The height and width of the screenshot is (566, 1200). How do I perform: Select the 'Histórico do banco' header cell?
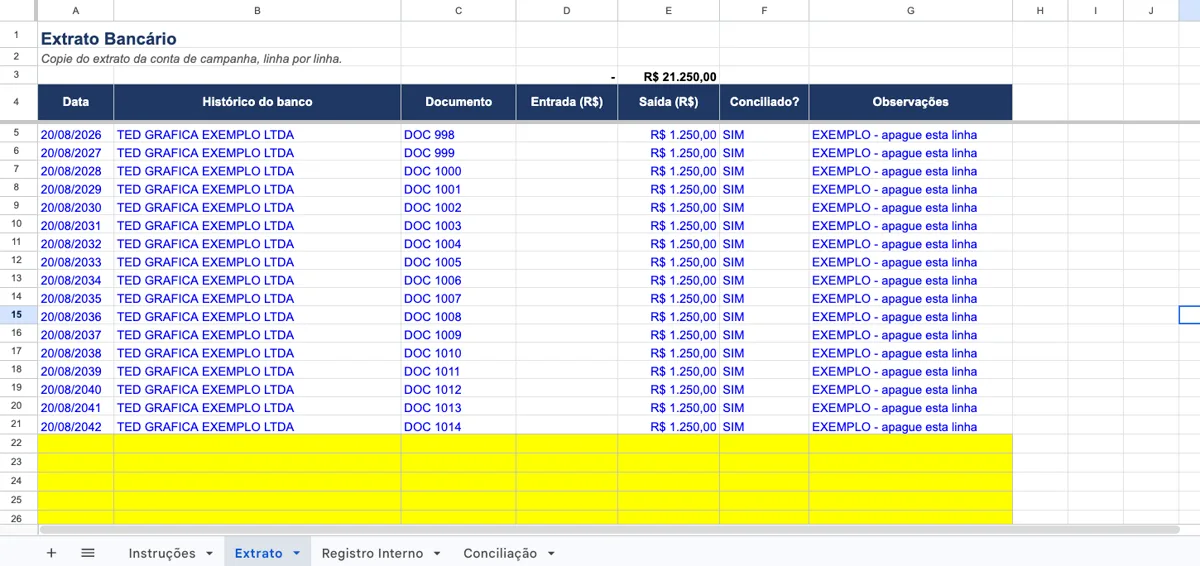tap(257, 102)
